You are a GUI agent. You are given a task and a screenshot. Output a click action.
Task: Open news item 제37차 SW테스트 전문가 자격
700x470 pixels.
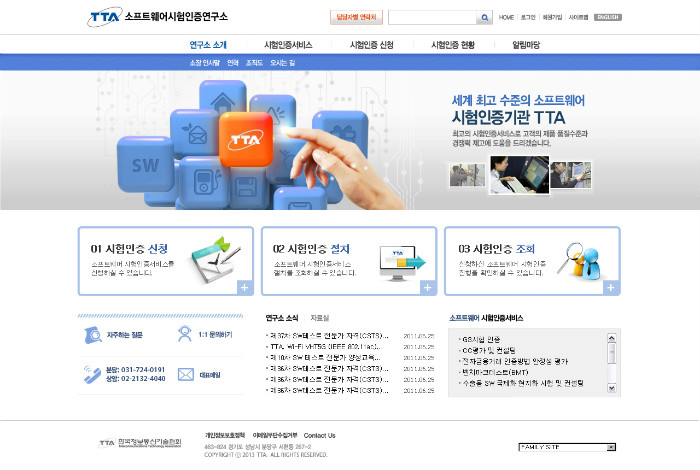329,336
